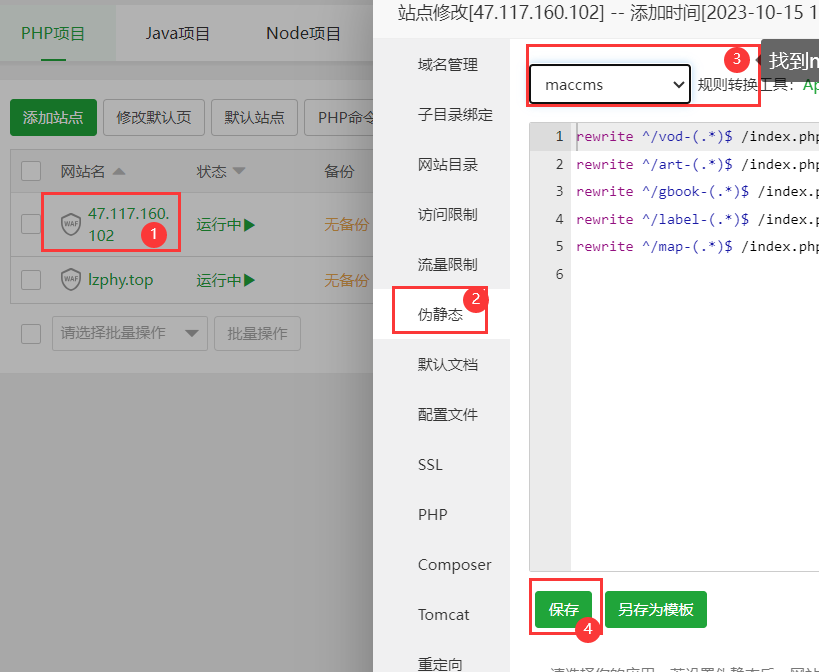Viewport: 819px width, 672px height.
Task: Switch to the Java项目 tab
Action: point(178,33)
